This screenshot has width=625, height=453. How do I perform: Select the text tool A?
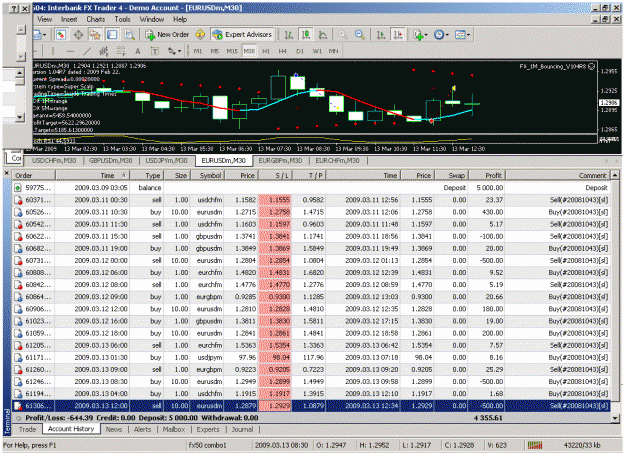coord(138,51)
